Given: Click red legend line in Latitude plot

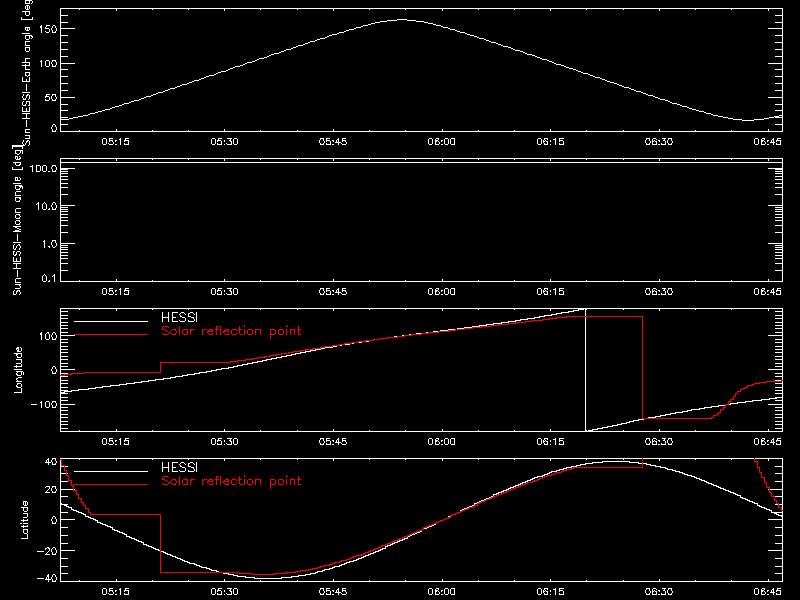Looking at the screenshot, I should coord(111,485).
